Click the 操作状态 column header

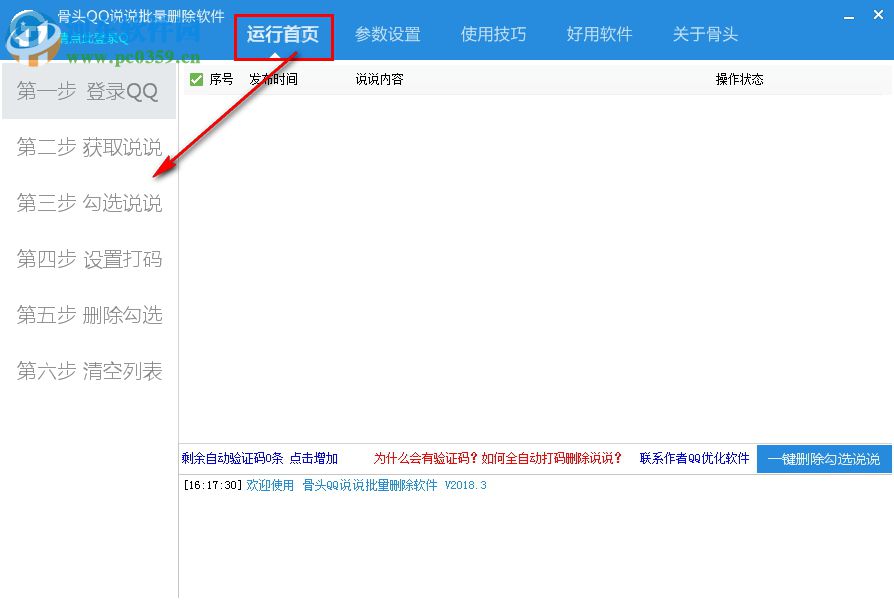click(739, 79)
